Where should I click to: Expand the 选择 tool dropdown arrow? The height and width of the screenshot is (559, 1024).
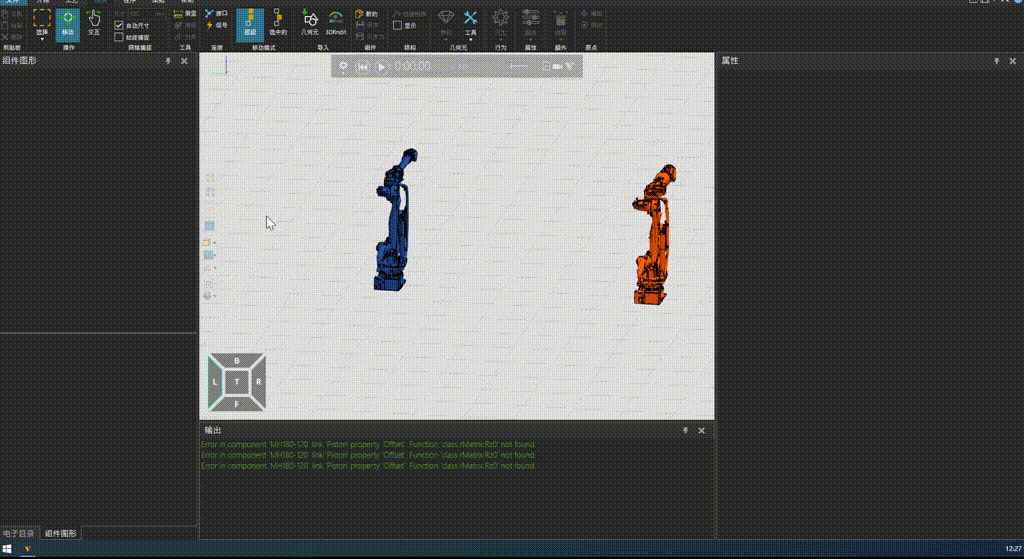click(42, 39)
